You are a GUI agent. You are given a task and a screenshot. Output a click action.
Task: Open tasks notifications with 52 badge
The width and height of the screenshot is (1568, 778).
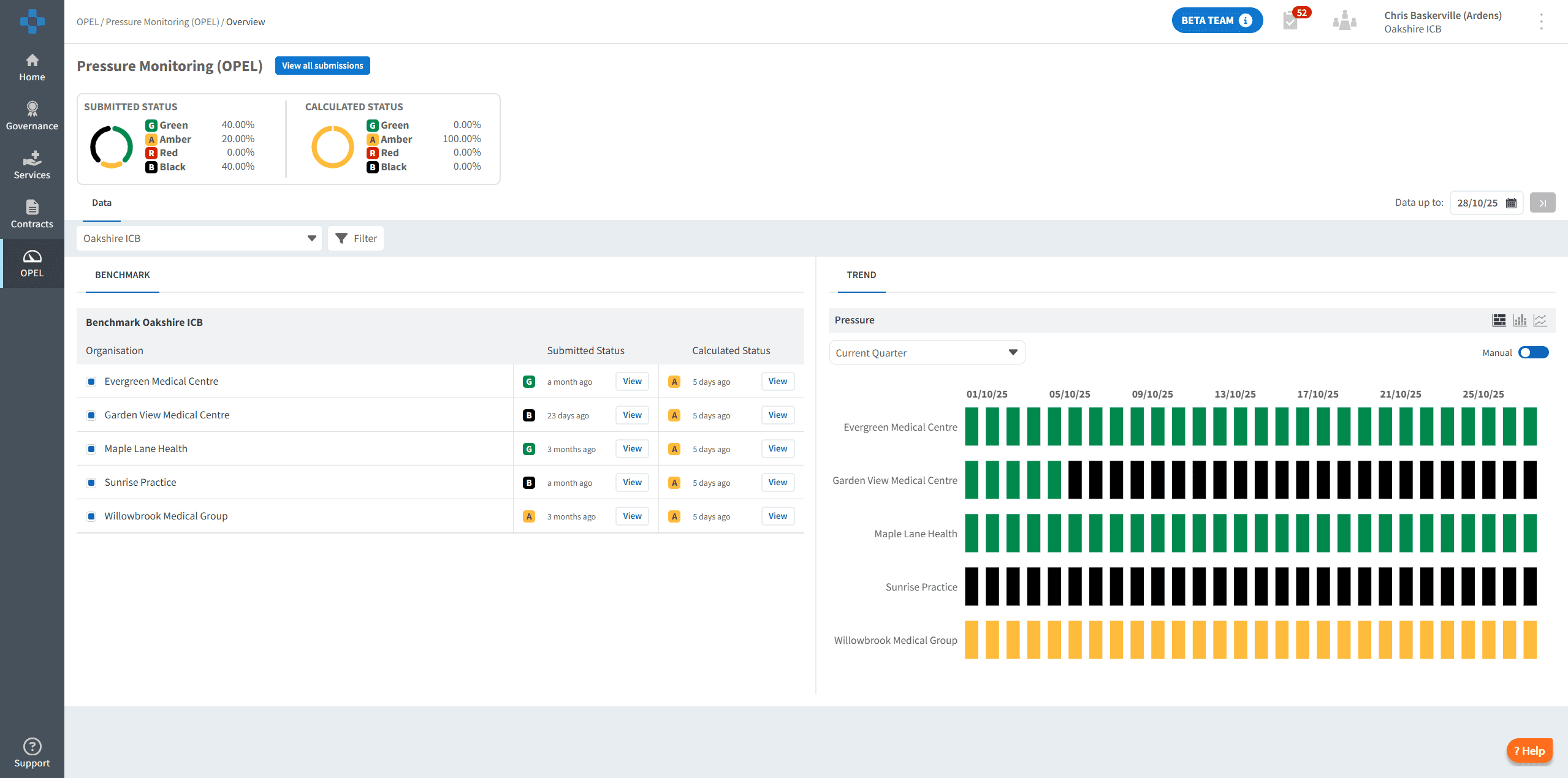(x=1291, y=21)
